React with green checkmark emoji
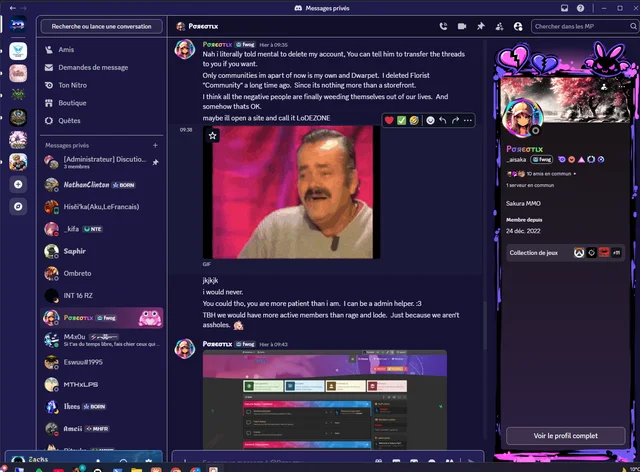 402,120
